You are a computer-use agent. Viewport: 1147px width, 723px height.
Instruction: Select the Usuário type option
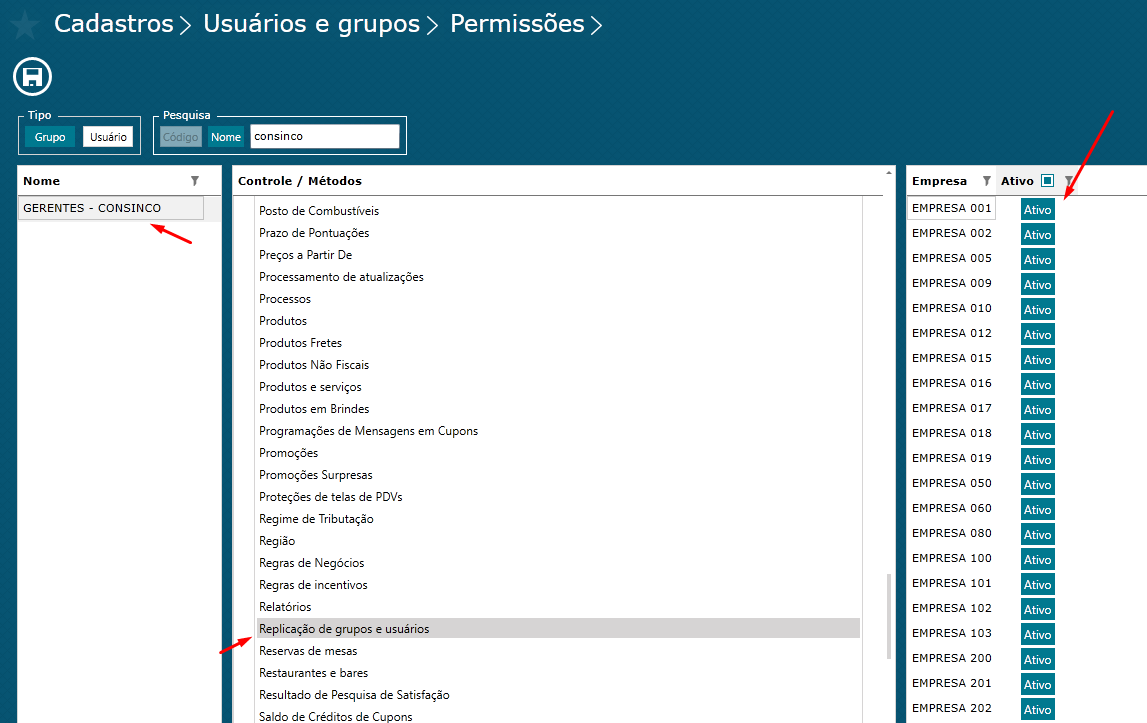(108, 137)
